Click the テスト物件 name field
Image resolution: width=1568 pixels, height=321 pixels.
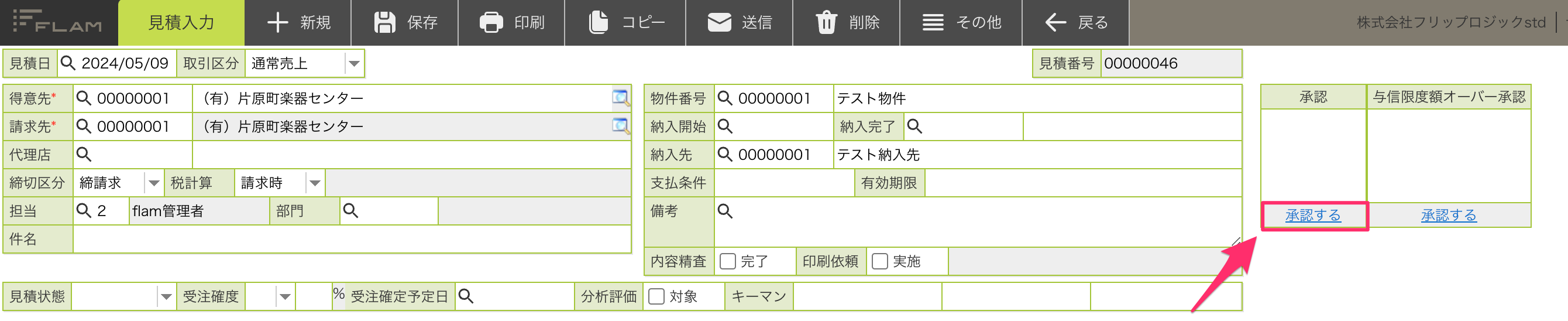(1037, 98)
